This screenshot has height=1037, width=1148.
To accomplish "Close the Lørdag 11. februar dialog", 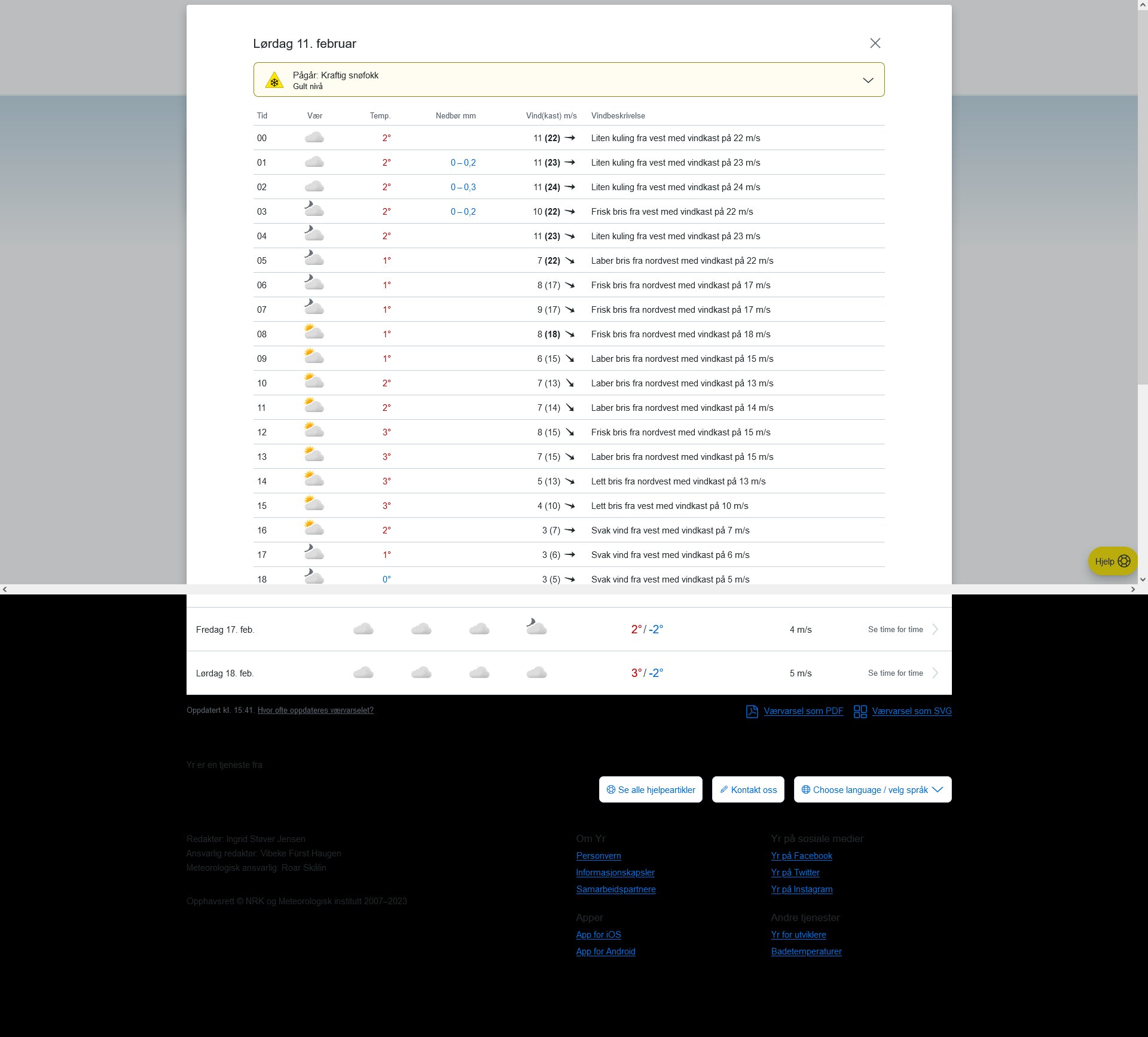I will 875,43.
